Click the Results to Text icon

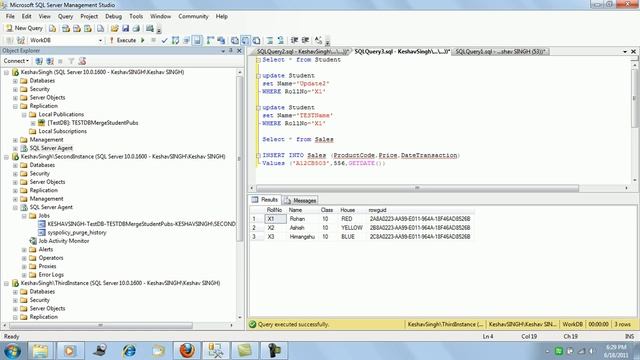pyautogui.click(x=235, y=40)
